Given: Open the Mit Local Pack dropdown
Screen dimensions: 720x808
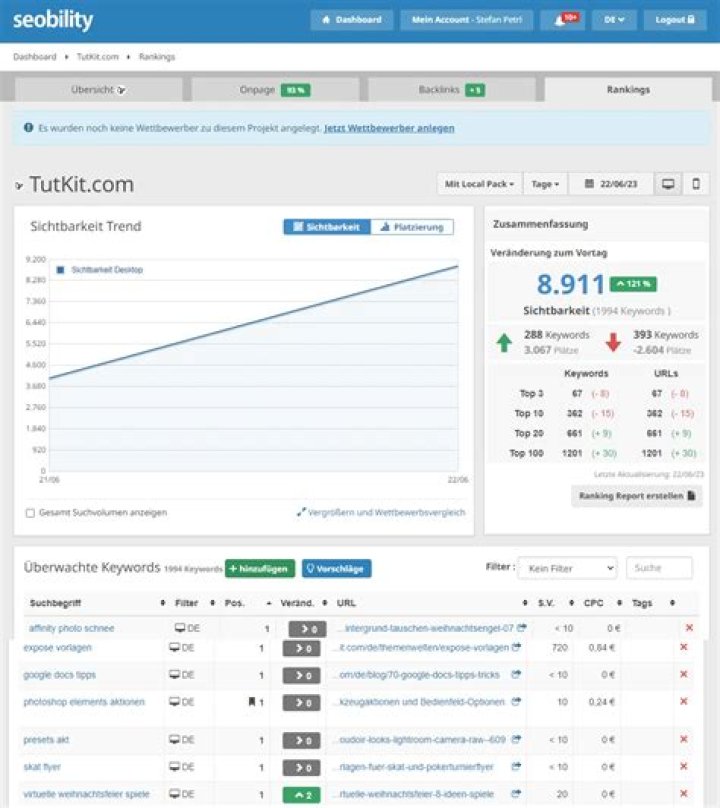Looking at the screenshot, I should [479, 184].
